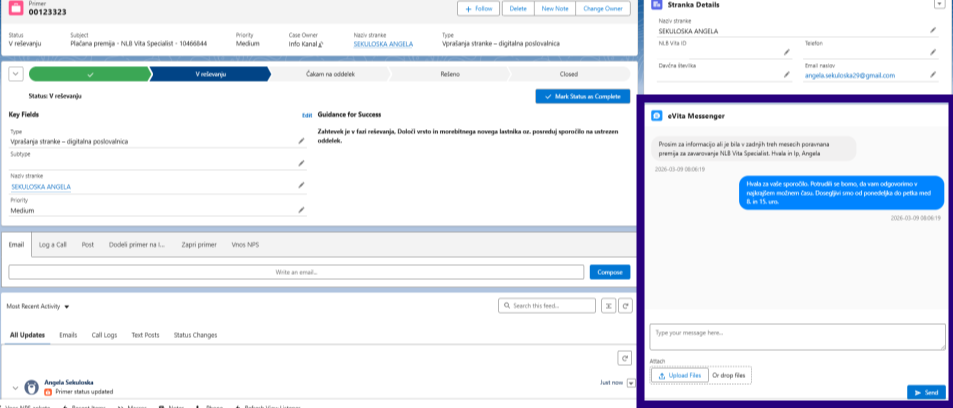Click the Delete button
953x408 pixels.
click(518, 9)
